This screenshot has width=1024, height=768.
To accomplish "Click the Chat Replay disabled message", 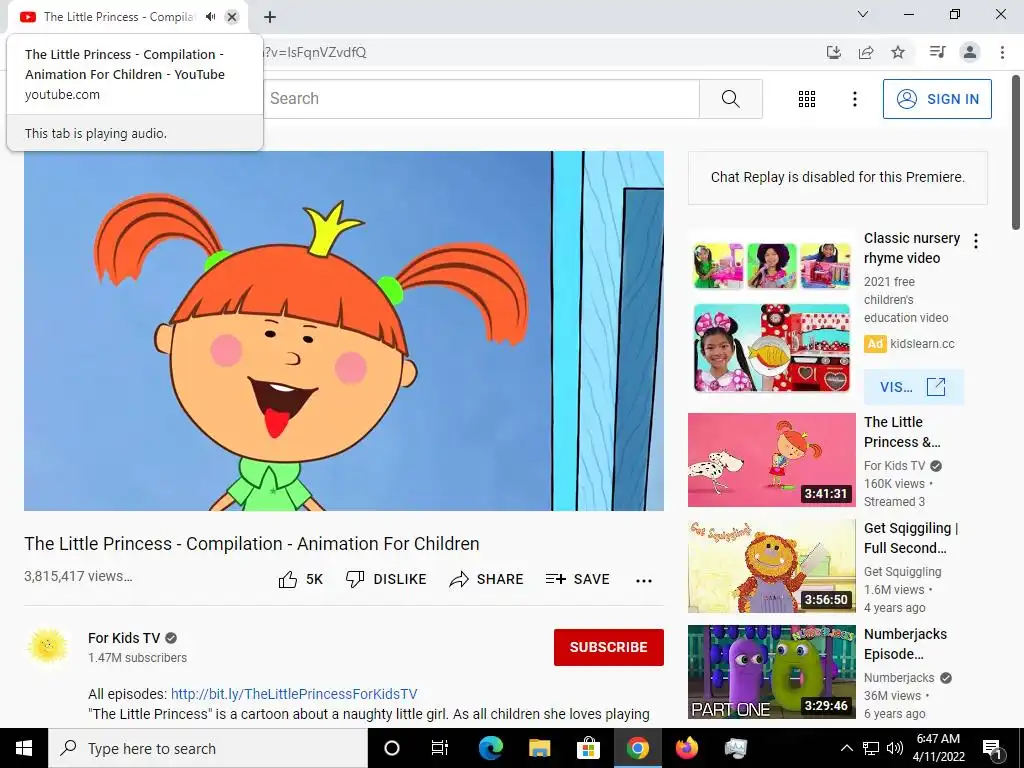I will click(837, 177).
